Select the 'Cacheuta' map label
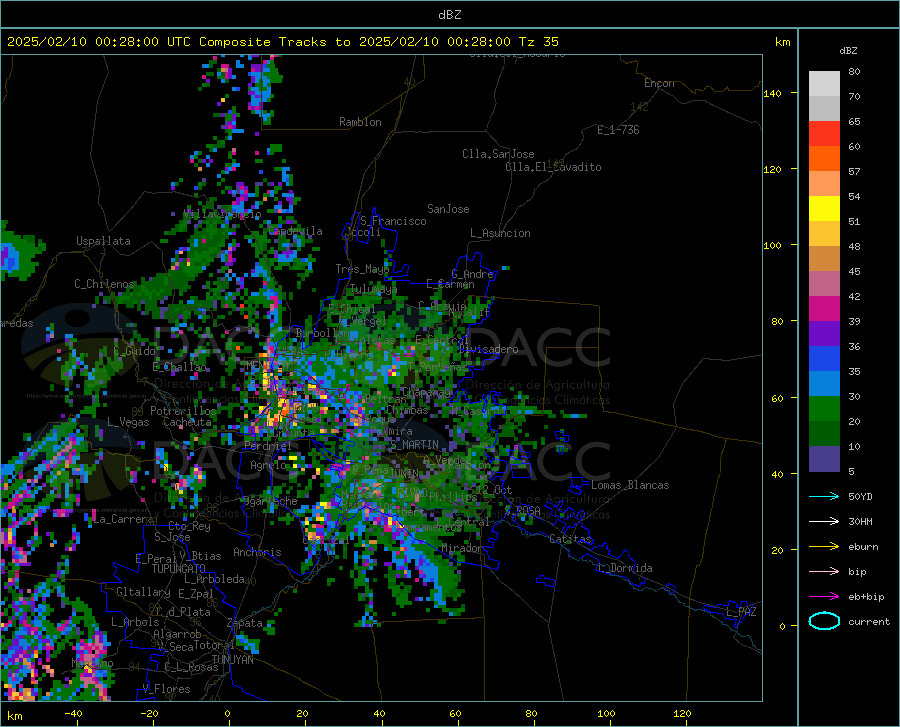 (x=188, y=422)
